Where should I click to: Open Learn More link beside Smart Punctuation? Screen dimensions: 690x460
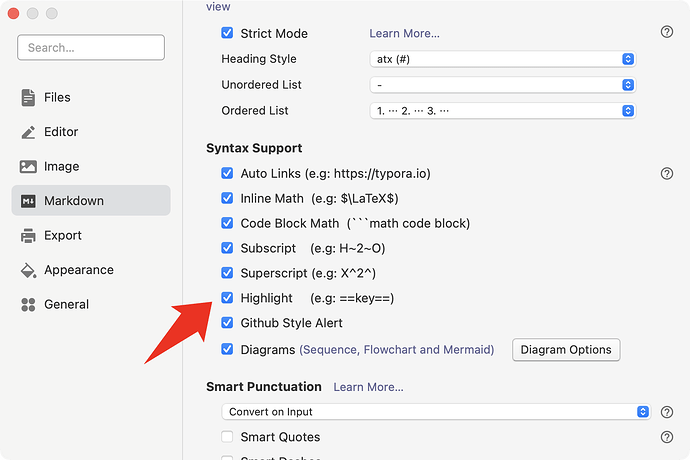pyautogui.click(x=368, y=387)
